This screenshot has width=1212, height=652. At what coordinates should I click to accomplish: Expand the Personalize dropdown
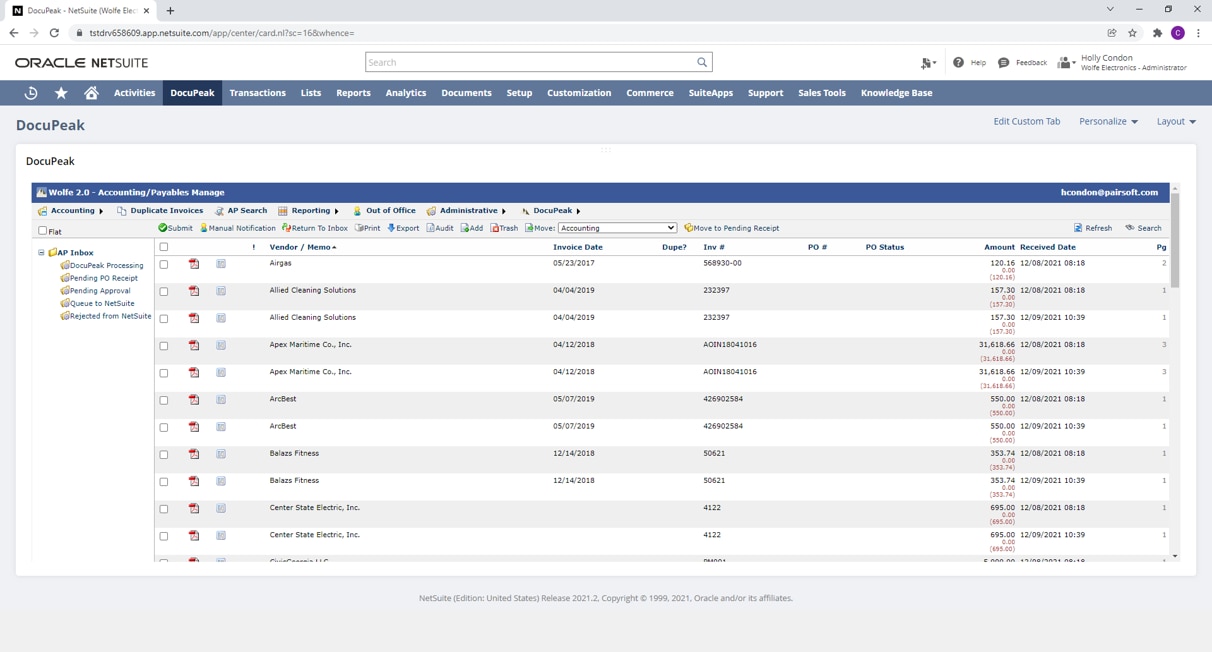1108,121
